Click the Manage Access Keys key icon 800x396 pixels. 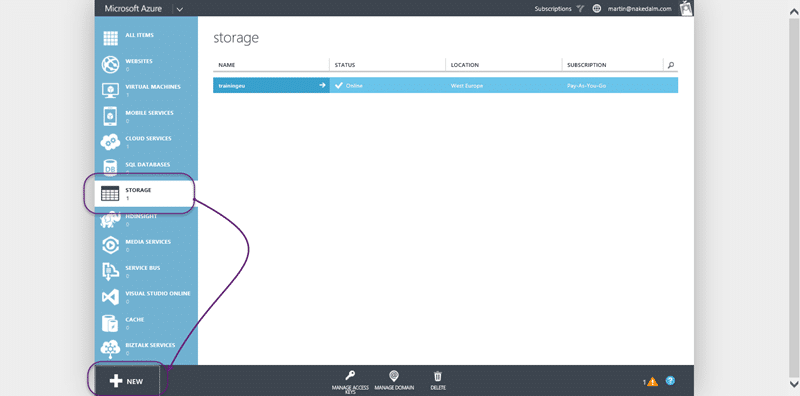pos(350,376)
